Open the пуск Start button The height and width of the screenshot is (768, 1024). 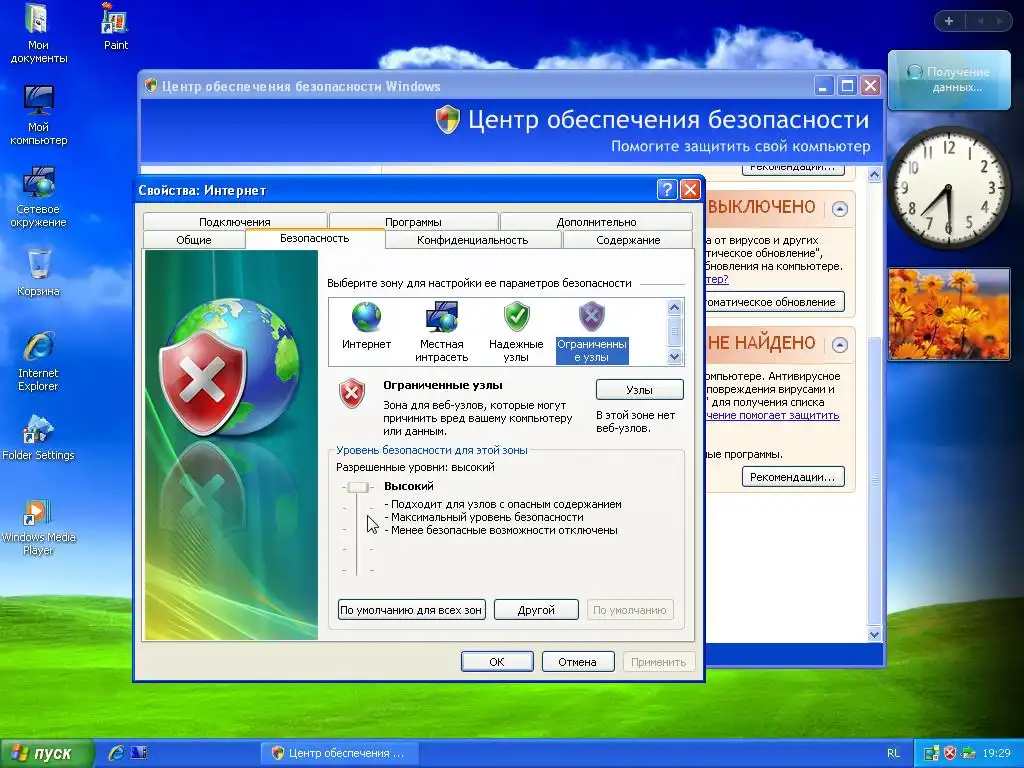46,753
